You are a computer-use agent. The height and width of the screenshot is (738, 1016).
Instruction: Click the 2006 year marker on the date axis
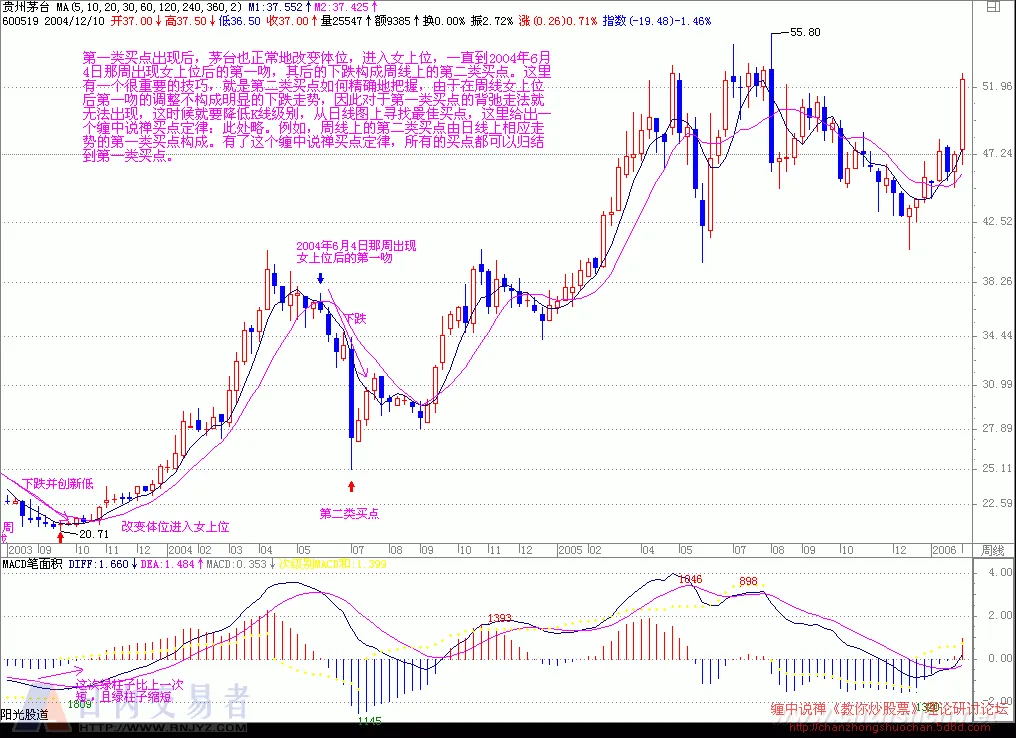pos(944,550)
